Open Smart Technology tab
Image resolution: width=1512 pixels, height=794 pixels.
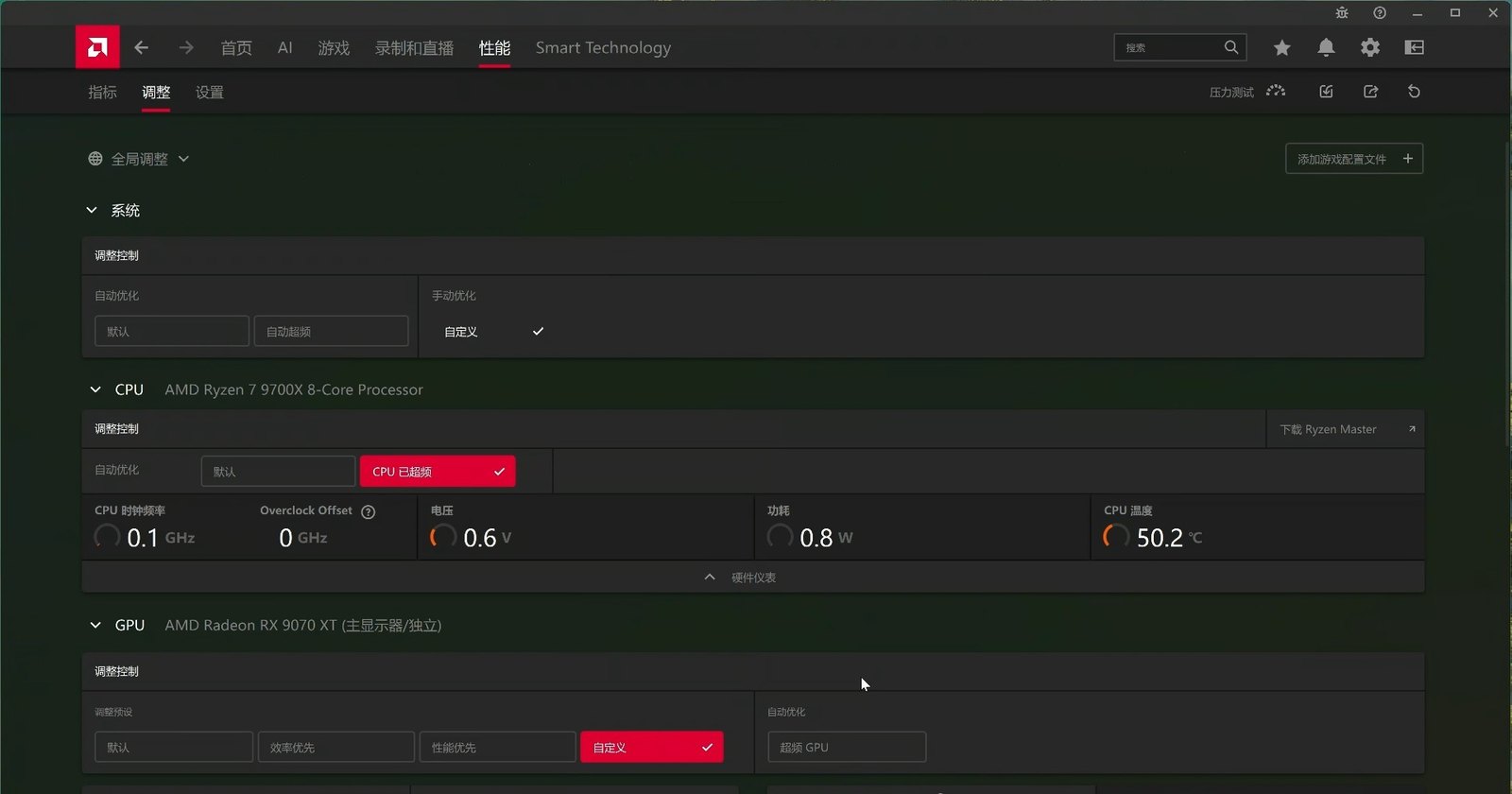click(603, 47)
